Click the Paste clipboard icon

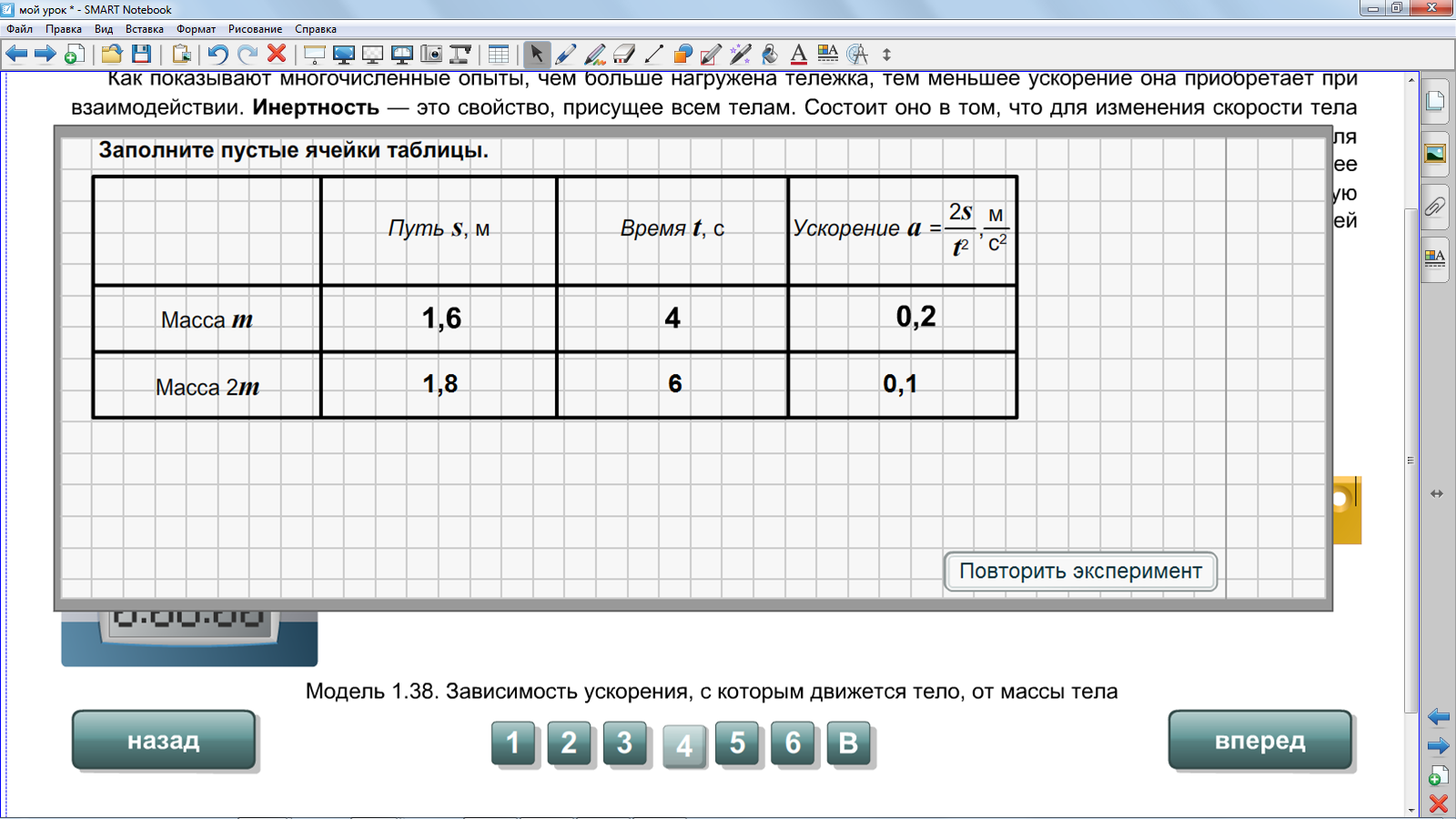click(x=181, y=55)
